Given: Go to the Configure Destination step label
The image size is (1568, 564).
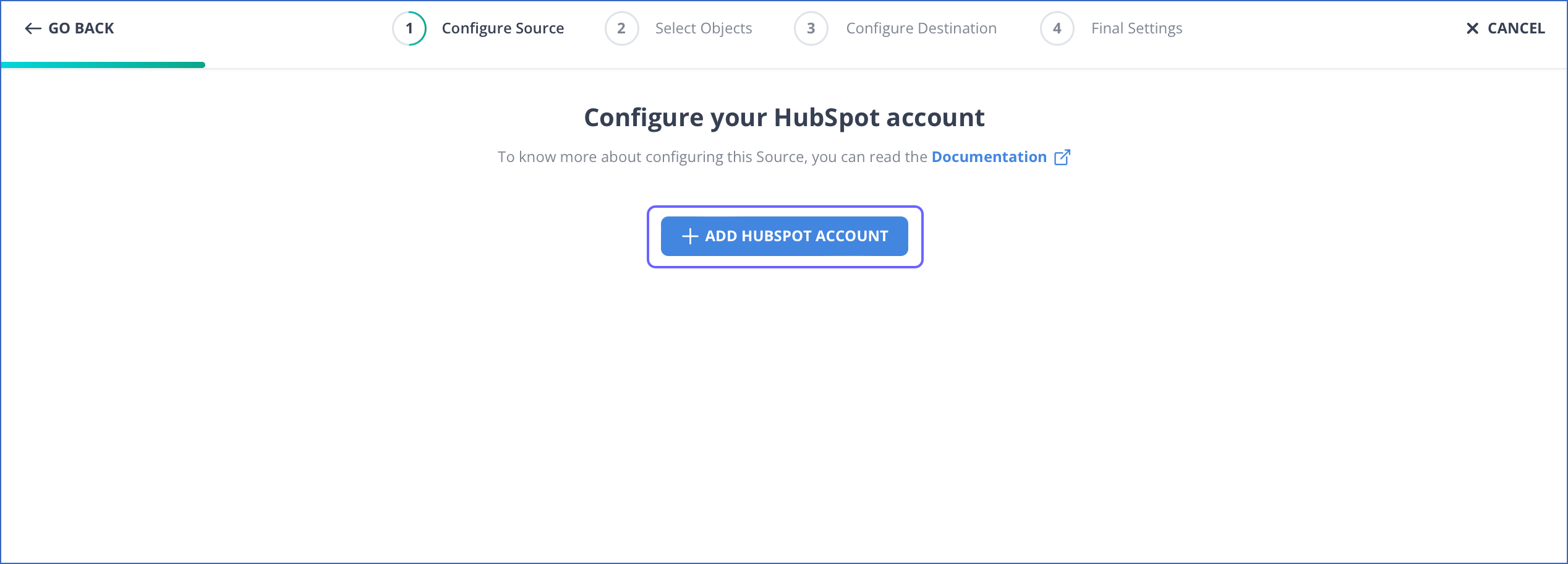Looking at the screenshot, I should click(x=921, y=28).
